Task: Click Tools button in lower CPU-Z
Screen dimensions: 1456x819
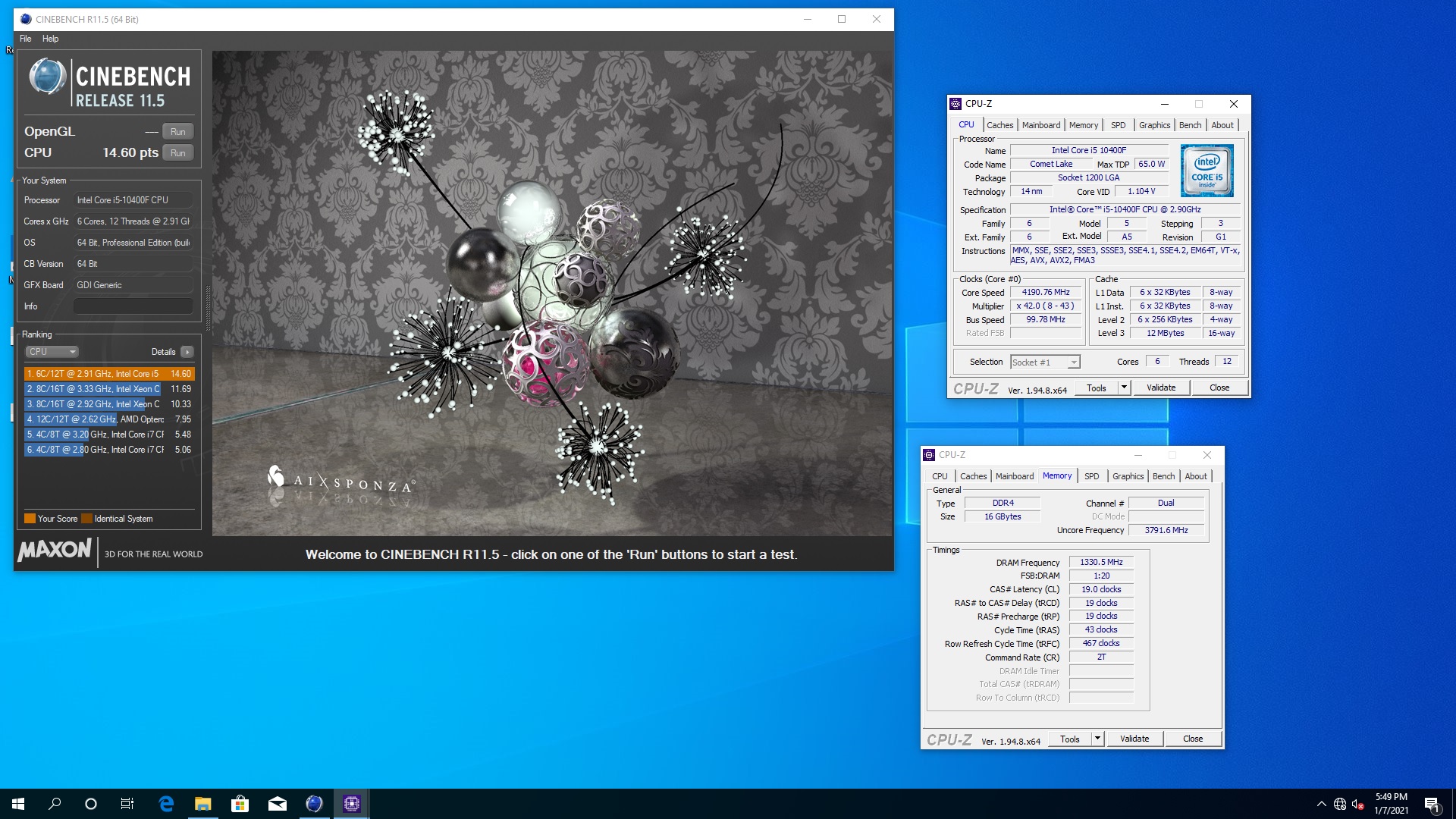Action: tap(1069, 739)
